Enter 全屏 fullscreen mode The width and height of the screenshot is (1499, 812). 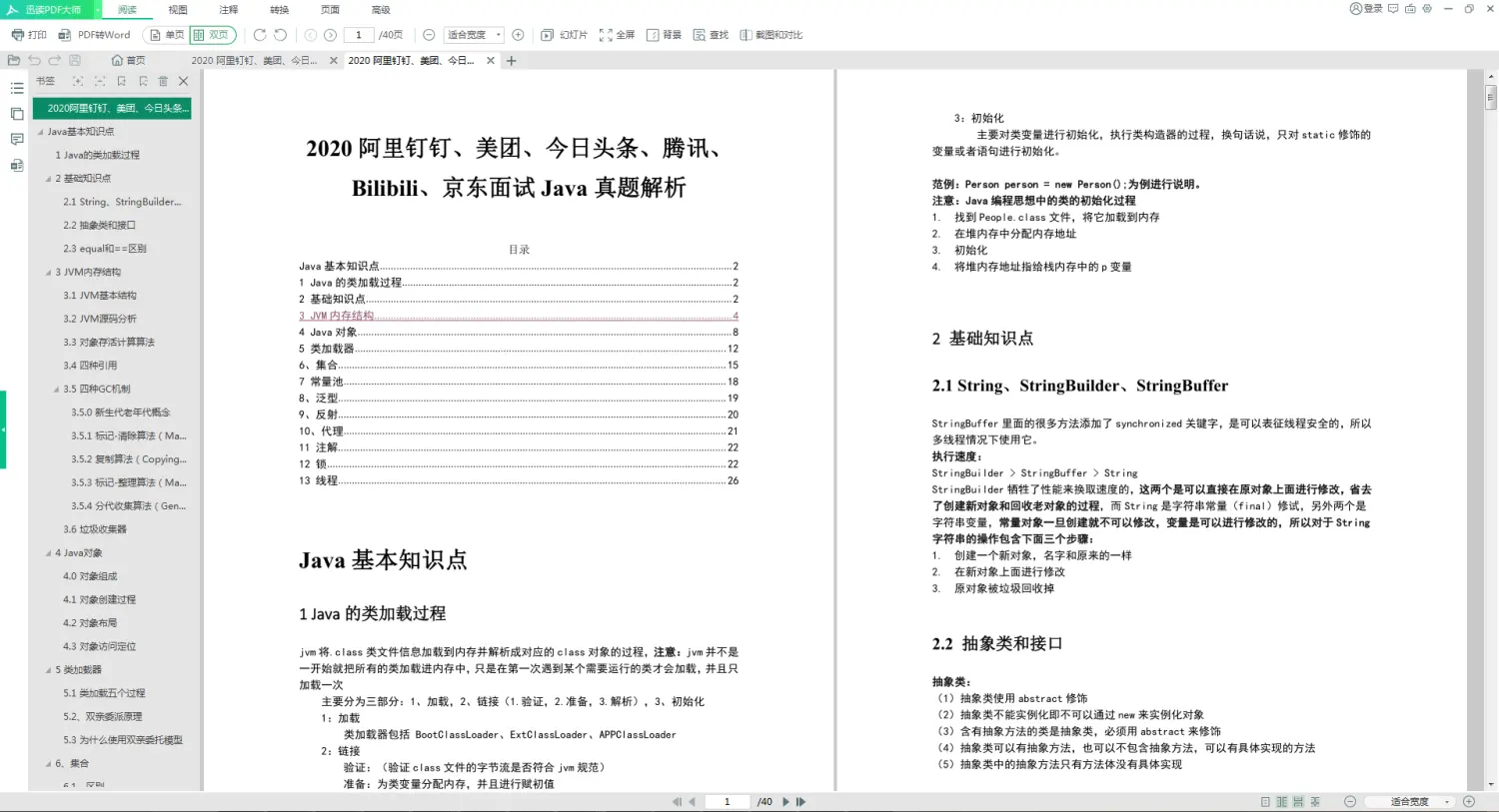click(x=618, y=35)
